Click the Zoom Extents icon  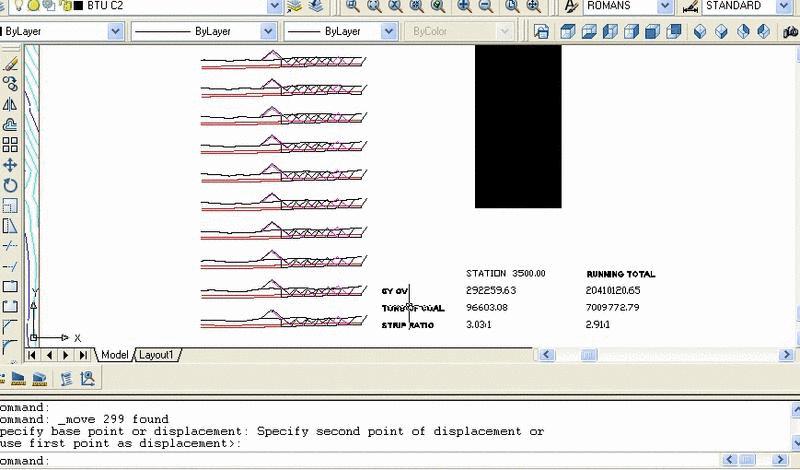pos(533,6)
